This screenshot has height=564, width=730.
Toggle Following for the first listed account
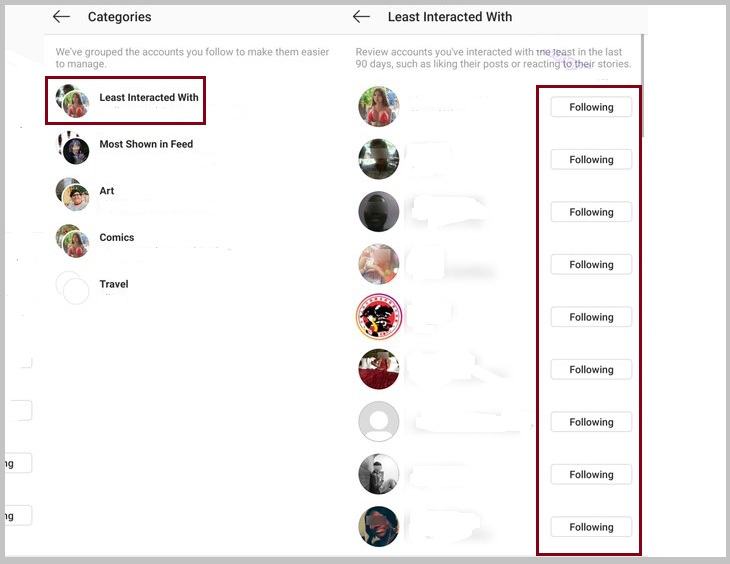click(591, 107)
